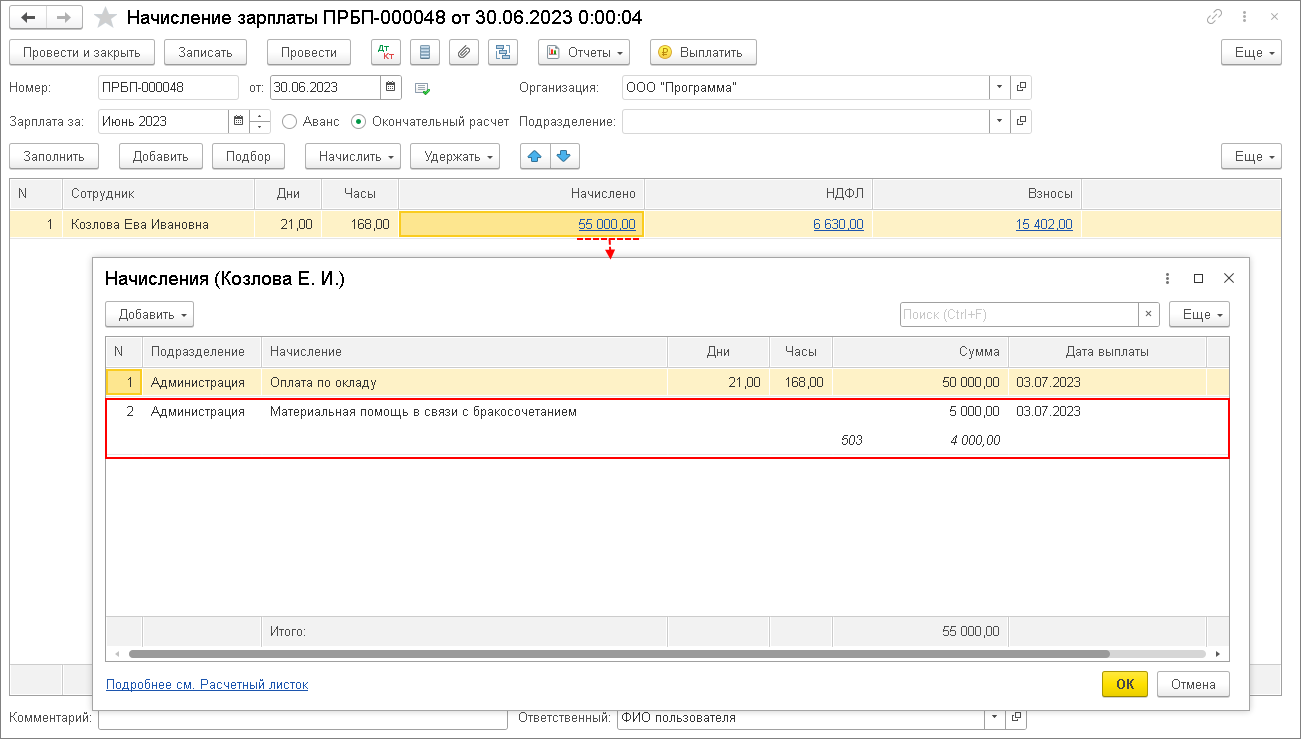Click the Подбор button
The width and height of the screenshot is (1301, 739).
[x=248, y=156]
